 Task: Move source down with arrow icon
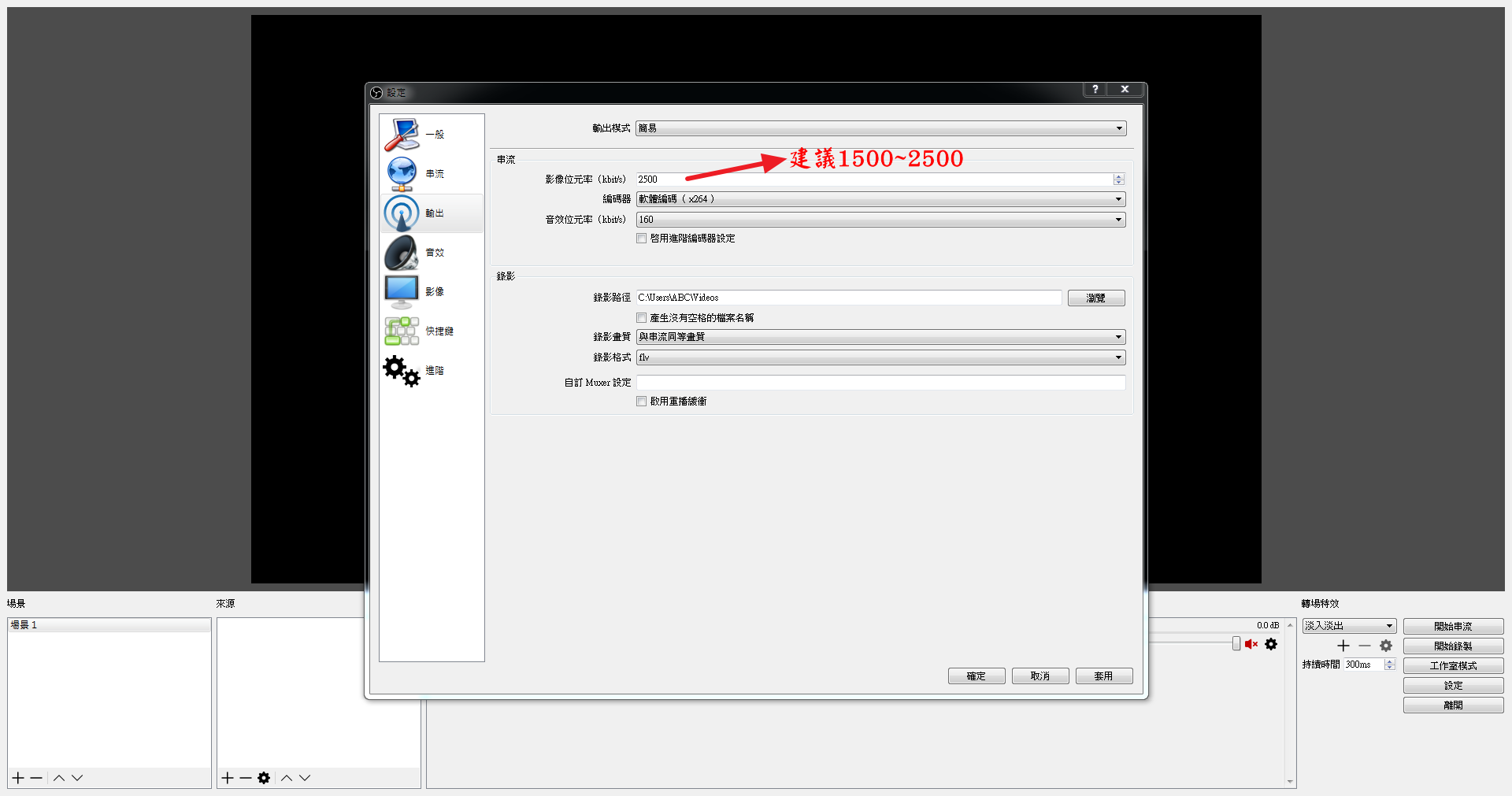pos(305,778)
